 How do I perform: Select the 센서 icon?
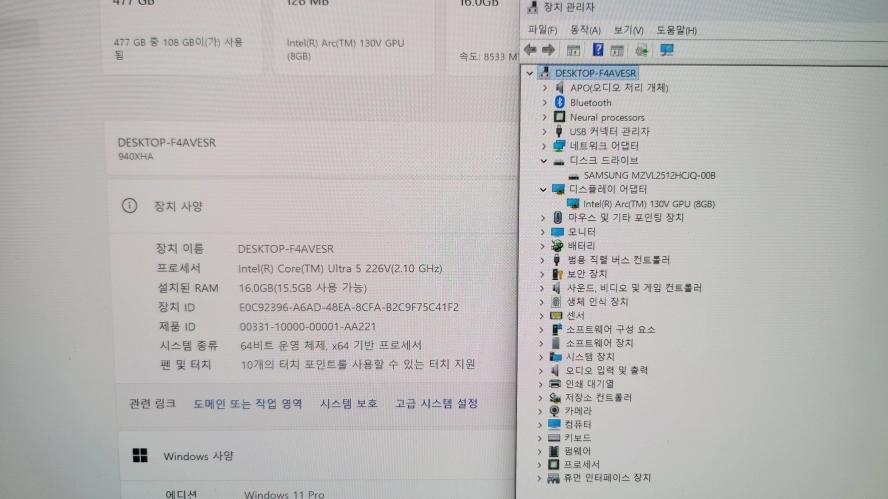[556, 315]
